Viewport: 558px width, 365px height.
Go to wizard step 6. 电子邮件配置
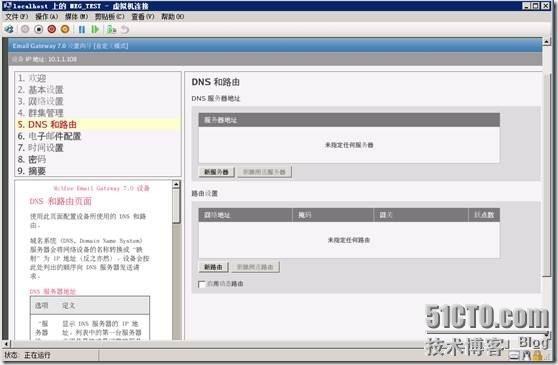click(x=49, y=136)
